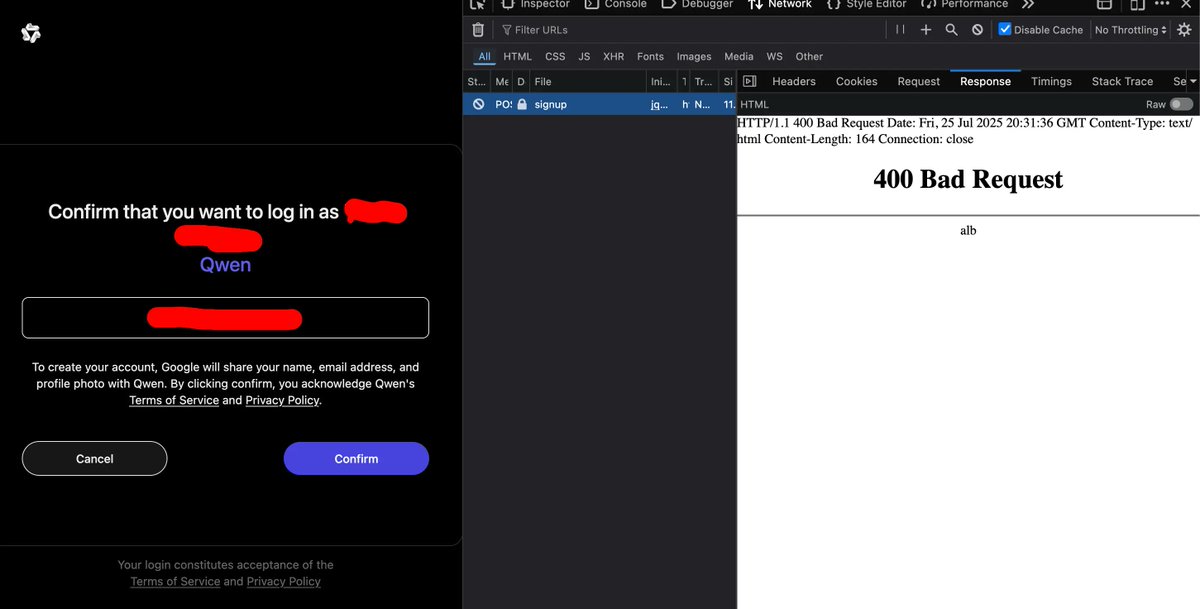Image resolution: width=1200 pixels, height=609 pixels.
Task: Open the Performance tab
Action: [964, 4]
